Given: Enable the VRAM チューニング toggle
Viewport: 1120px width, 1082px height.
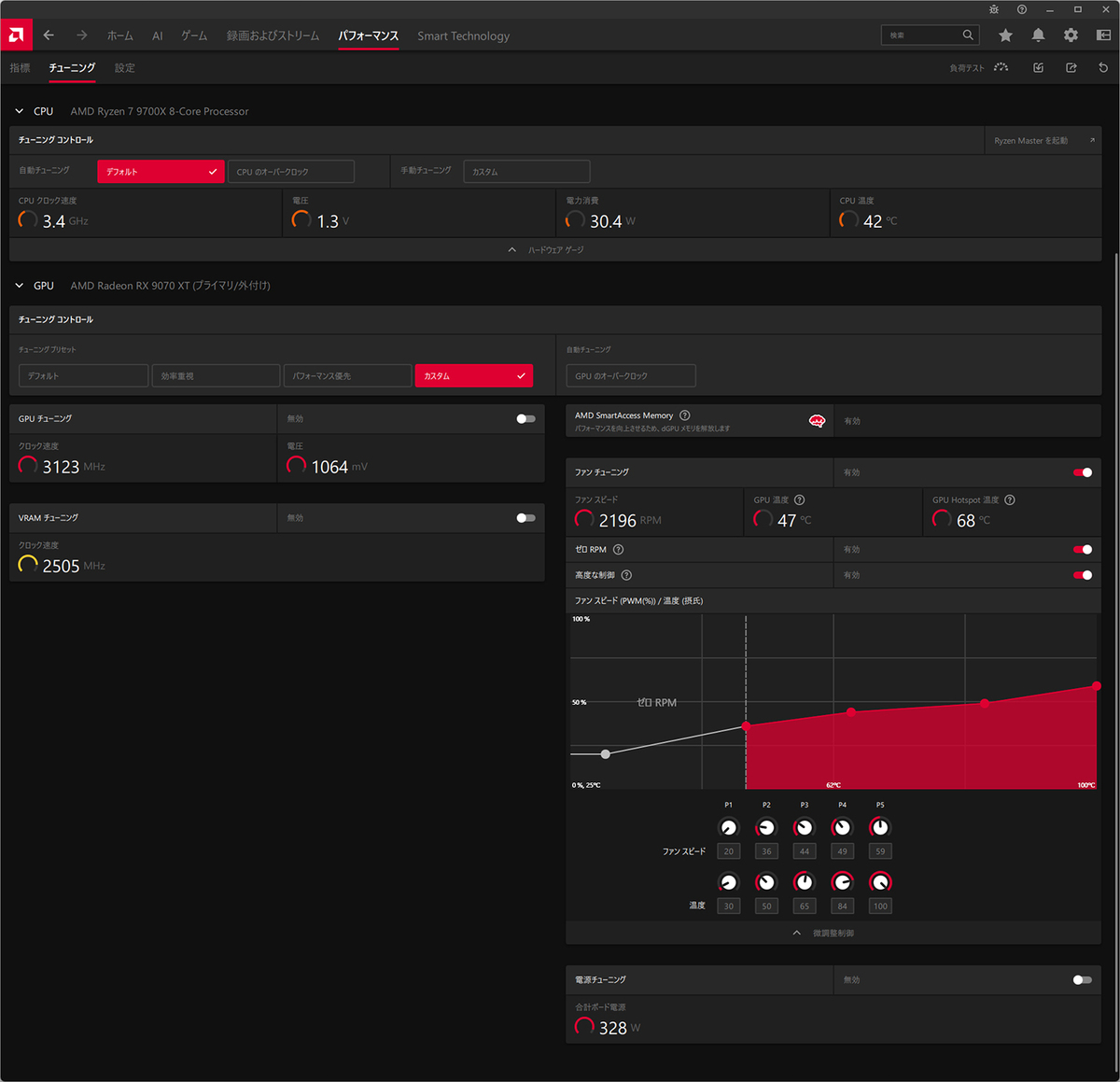Looking at the screenshot, I should pos(526,517).
